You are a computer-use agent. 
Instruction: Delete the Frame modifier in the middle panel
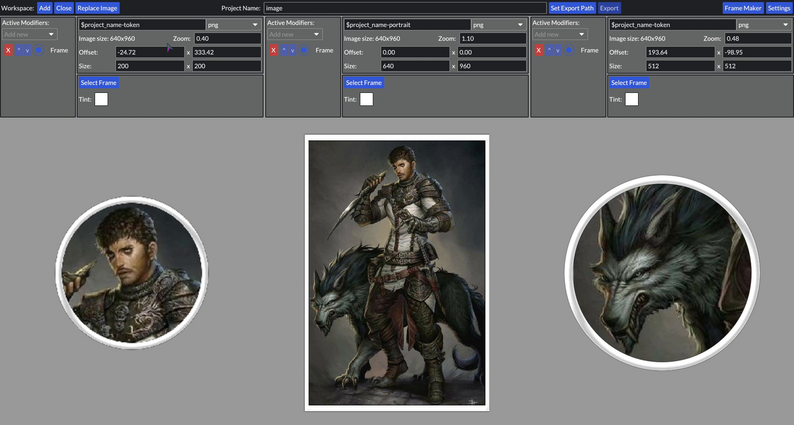point(273,49)
